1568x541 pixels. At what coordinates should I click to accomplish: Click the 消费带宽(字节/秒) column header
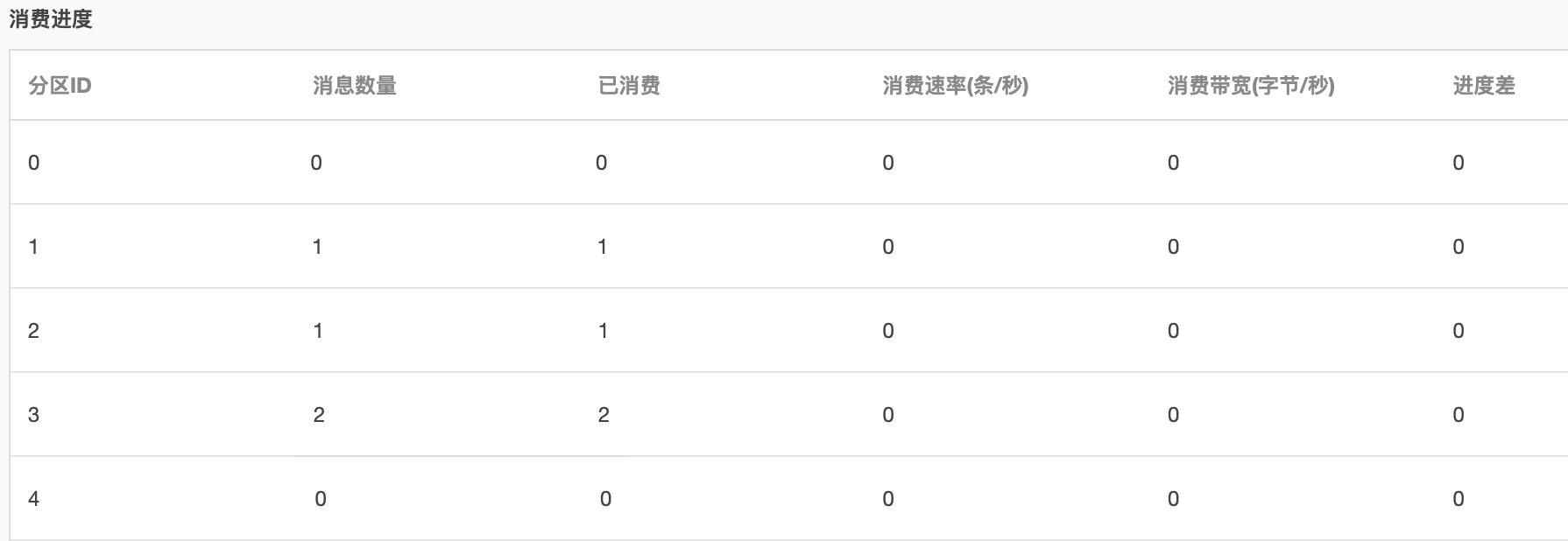click(x=1248, y=84)
